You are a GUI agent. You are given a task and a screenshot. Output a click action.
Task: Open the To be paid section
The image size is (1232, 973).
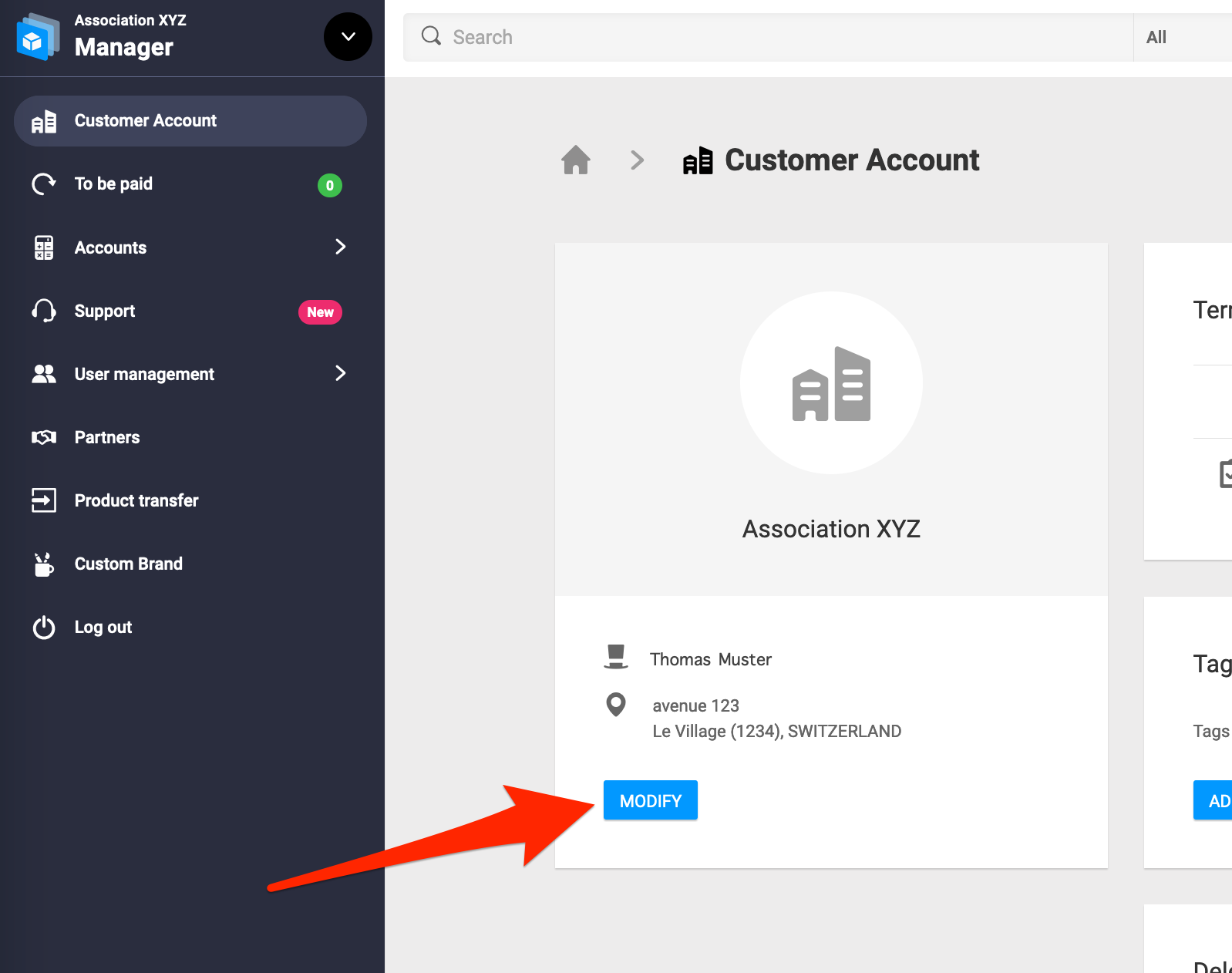[x=113, y=184]
